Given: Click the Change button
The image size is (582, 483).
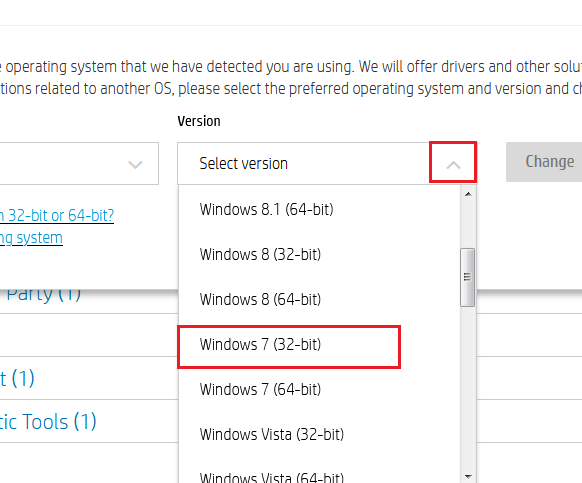Looking at the screenshot, I should click(544, 162).
